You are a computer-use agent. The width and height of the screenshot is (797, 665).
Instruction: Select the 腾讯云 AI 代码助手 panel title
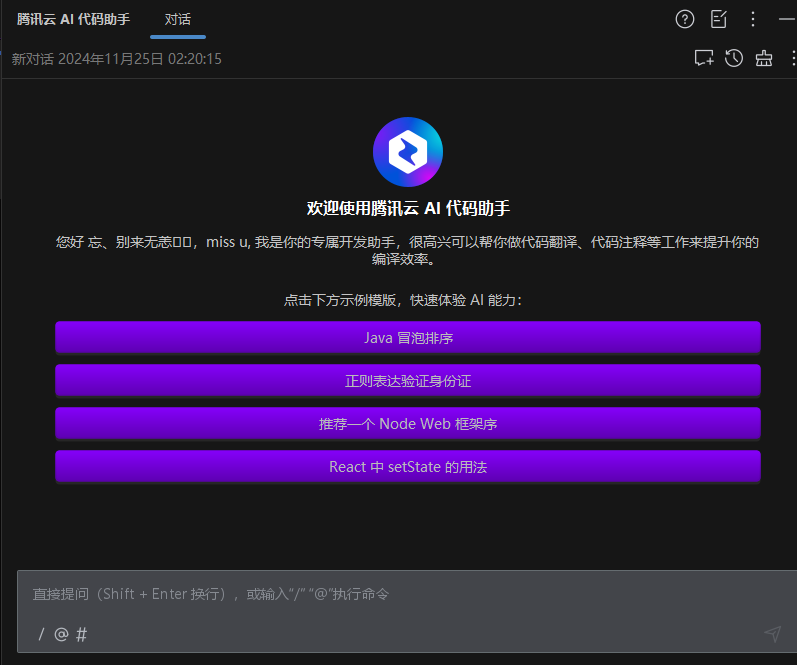74,19
